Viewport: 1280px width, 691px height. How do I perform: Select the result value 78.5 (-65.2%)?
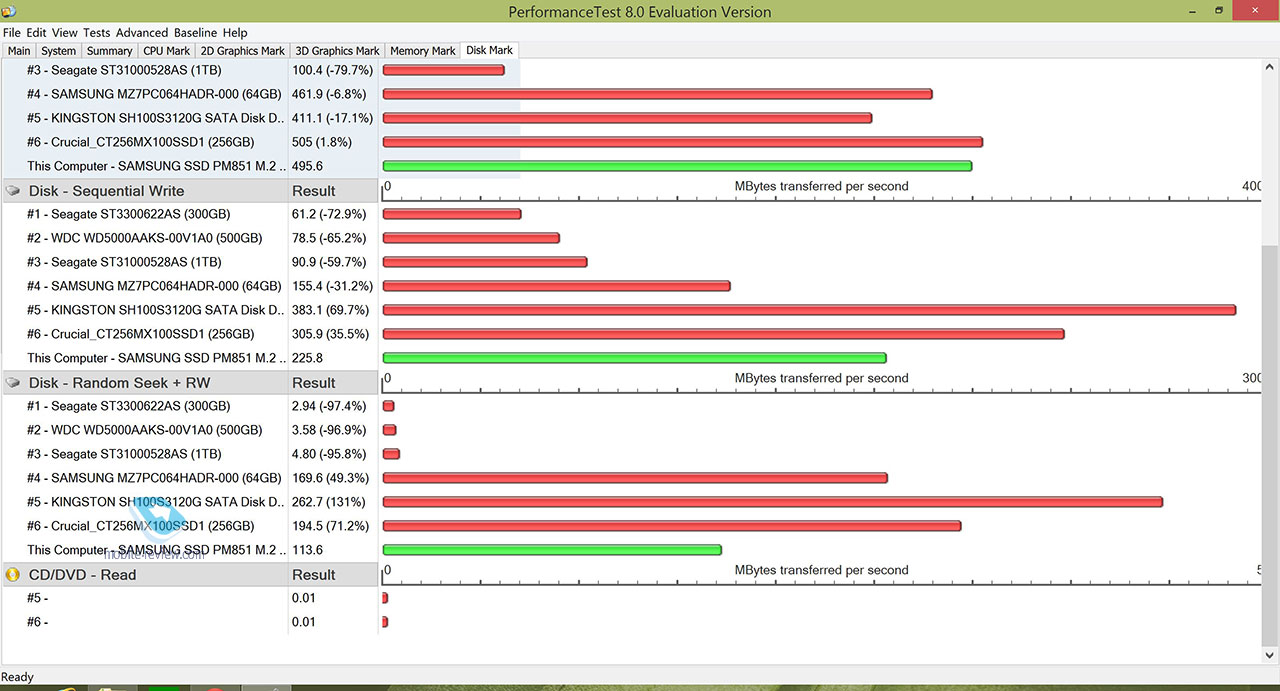pos(329,238)
